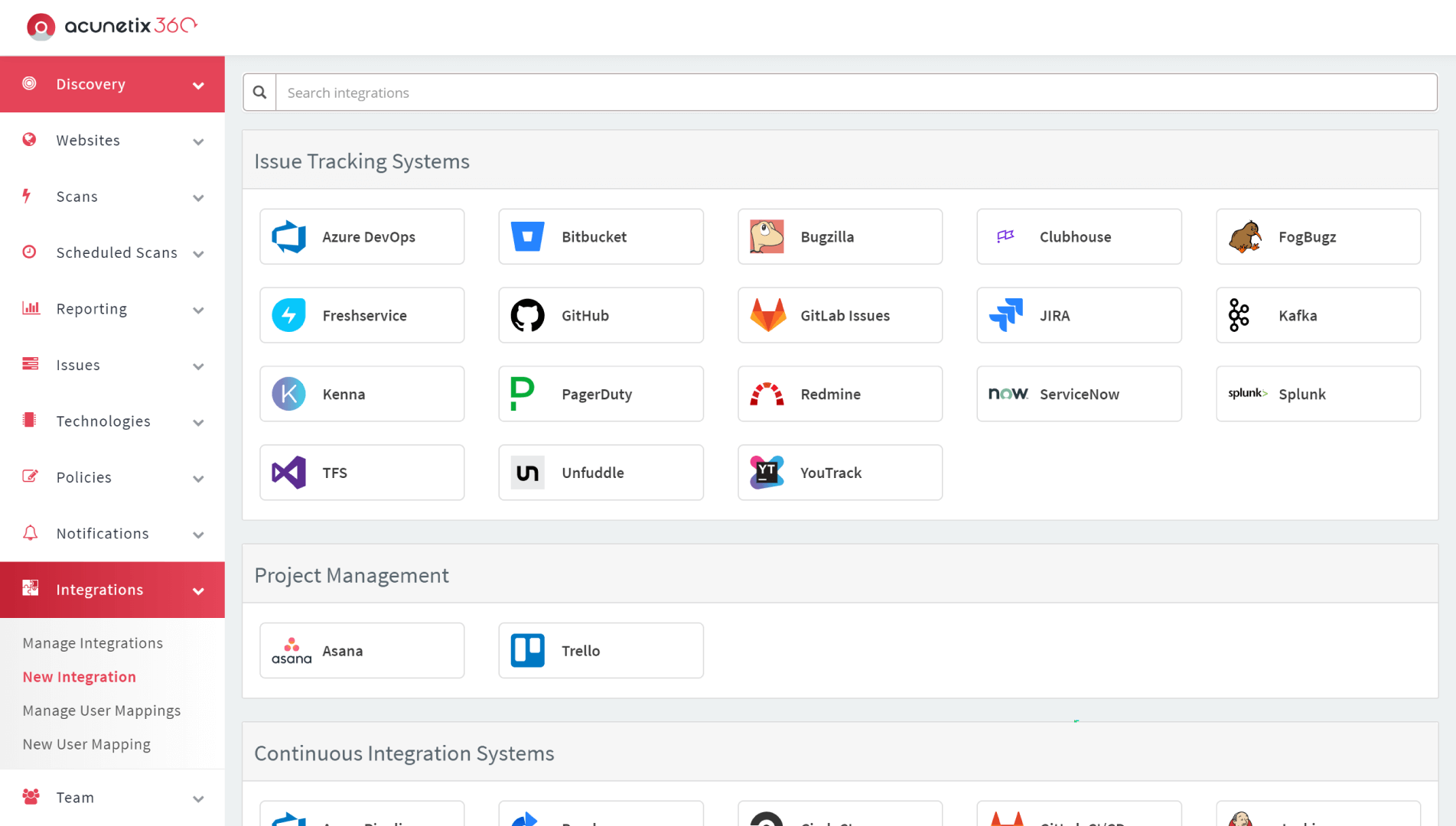Collapse the Integrations menu chevron
Image resolution: width=1456 pixels, height=826 pixels.
(198, 591)
